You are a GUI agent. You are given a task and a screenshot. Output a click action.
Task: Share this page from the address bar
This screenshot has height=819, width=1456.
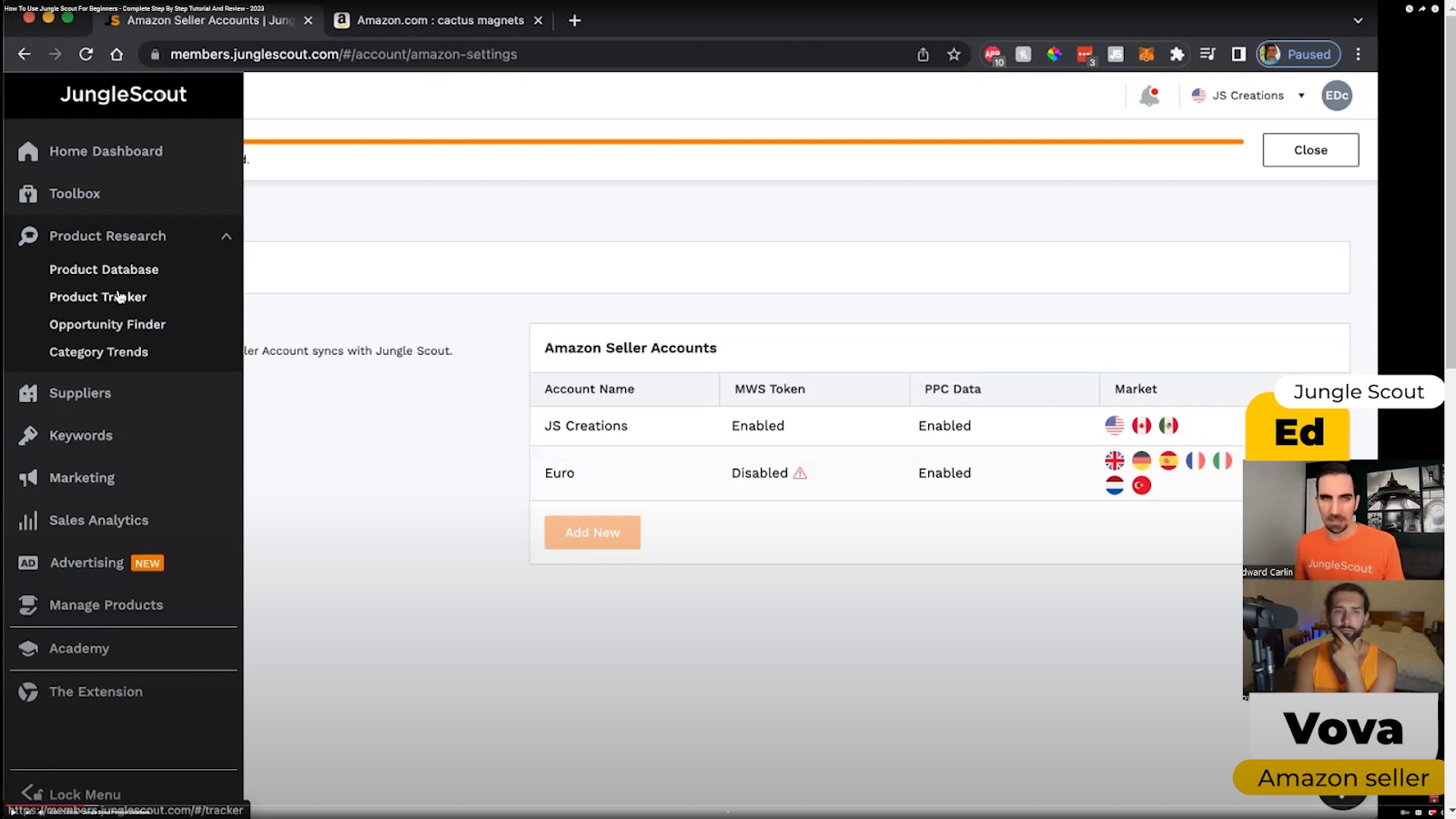coord(923,55)
